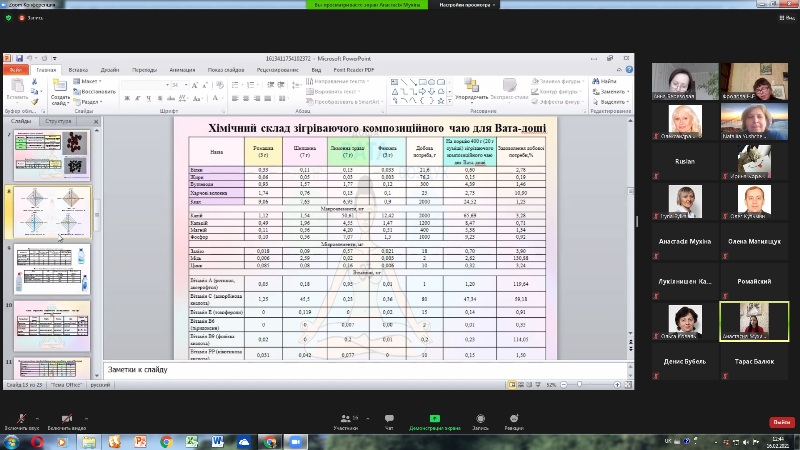Turn on video in Zoom toolbar
The height and width of the screenshot is (450, 800).
(66, 418)
